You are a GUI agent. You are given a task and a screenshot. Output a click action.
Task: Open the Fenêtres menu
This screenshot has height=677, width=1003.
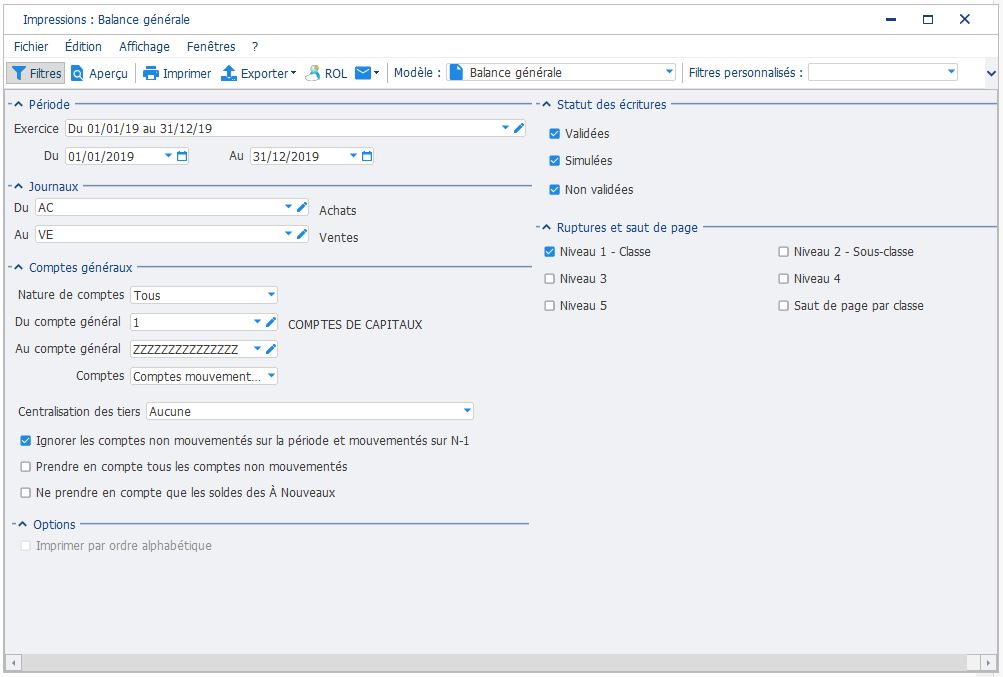click(211, 46)
